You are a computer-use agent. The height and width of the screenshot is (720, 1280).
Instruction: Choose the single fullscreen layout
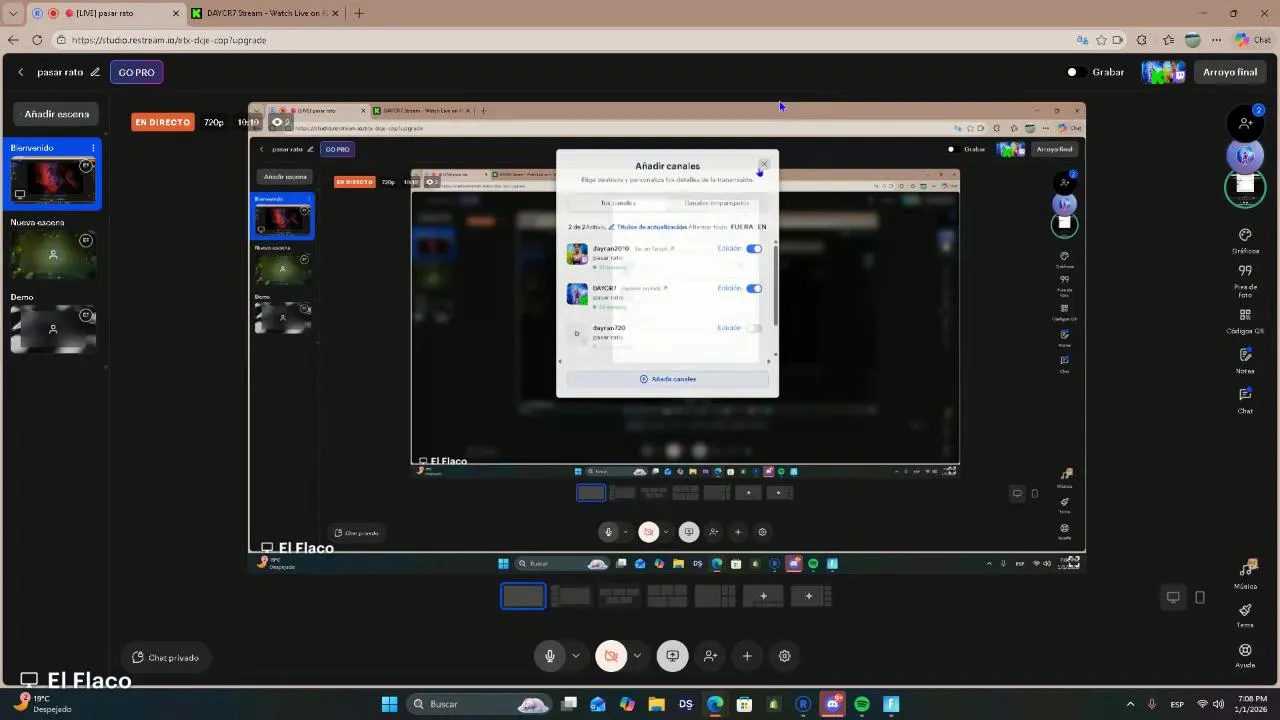[523, 596]
